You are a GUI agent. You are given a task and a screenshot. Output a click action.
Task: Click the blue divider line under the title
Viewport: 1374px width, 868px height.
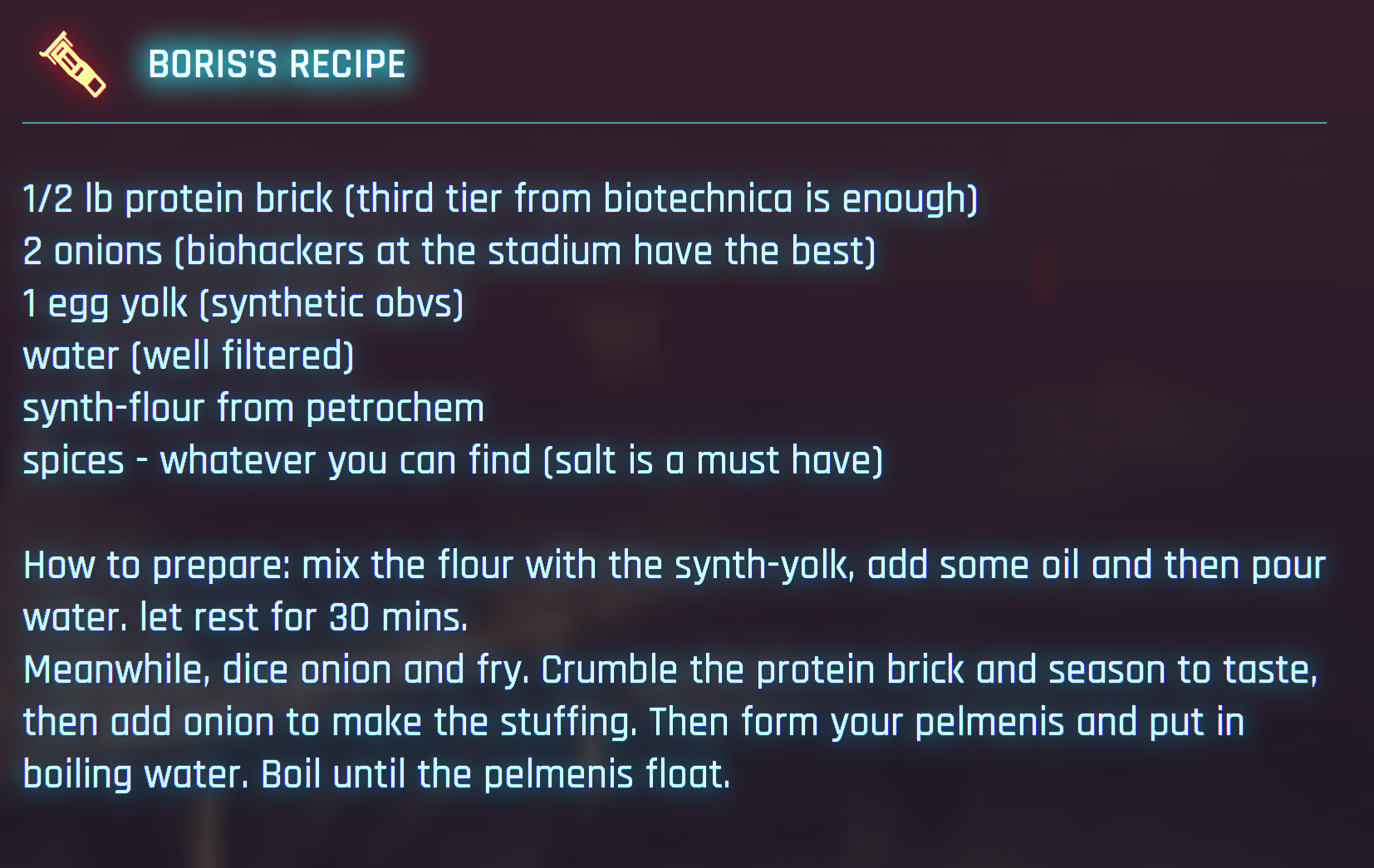click(674, 123)
